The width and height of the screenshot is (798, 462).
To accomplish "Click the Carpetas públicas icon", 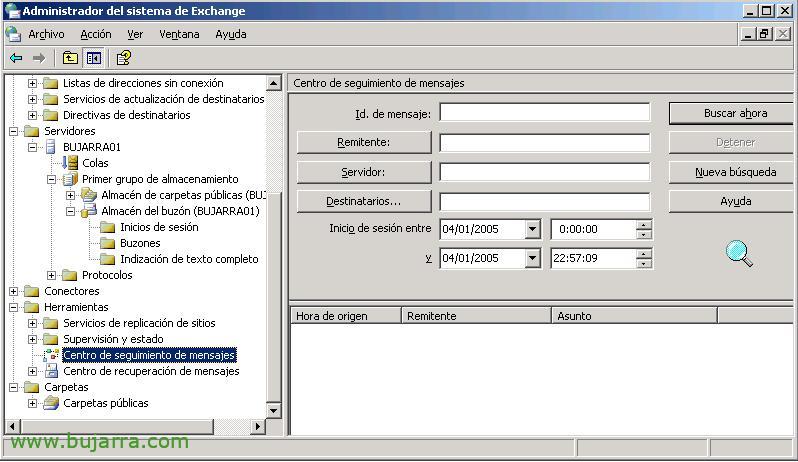I will tap(51, 403).
